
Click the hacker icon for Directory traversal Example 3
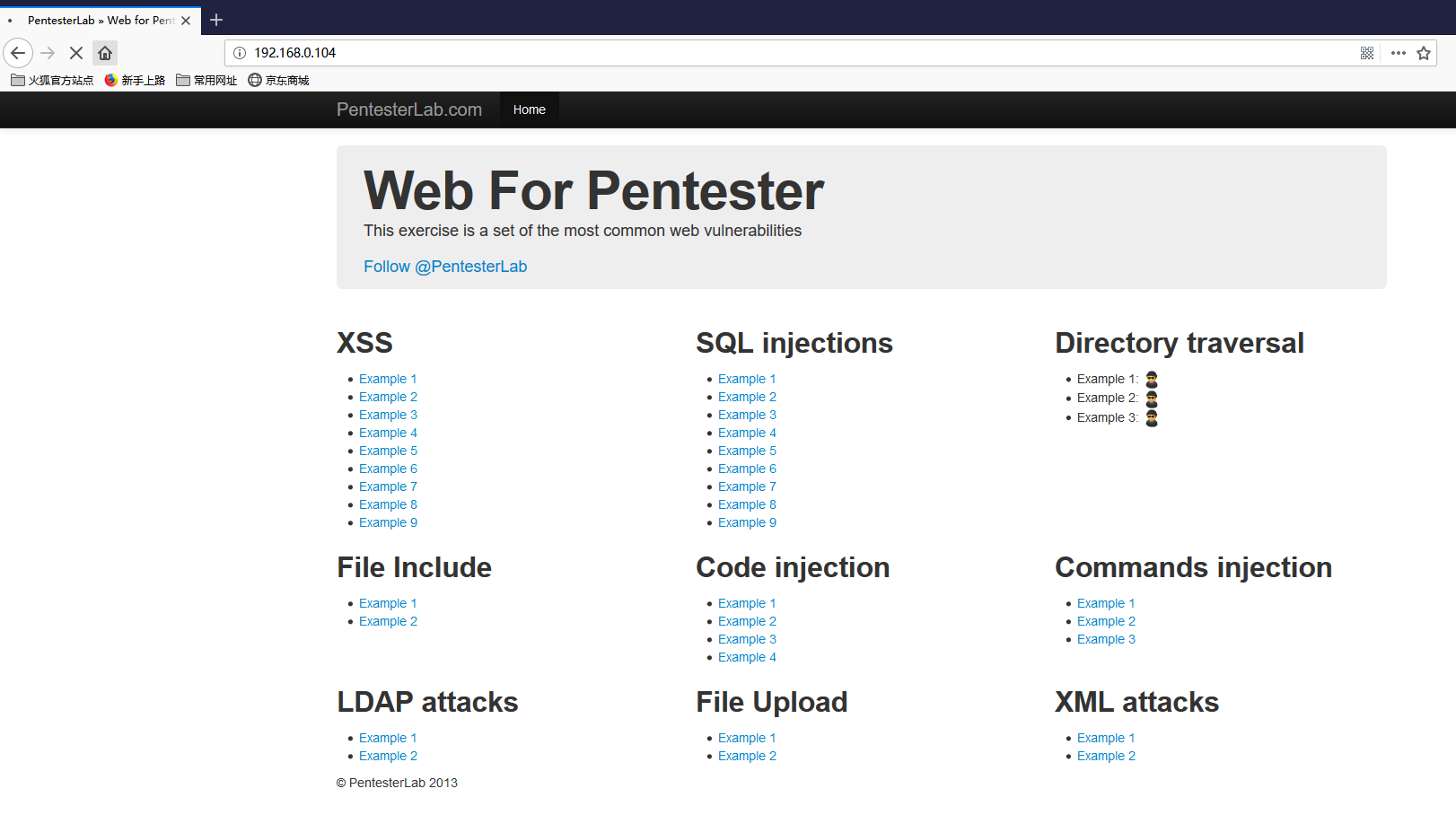[1152, 418]
